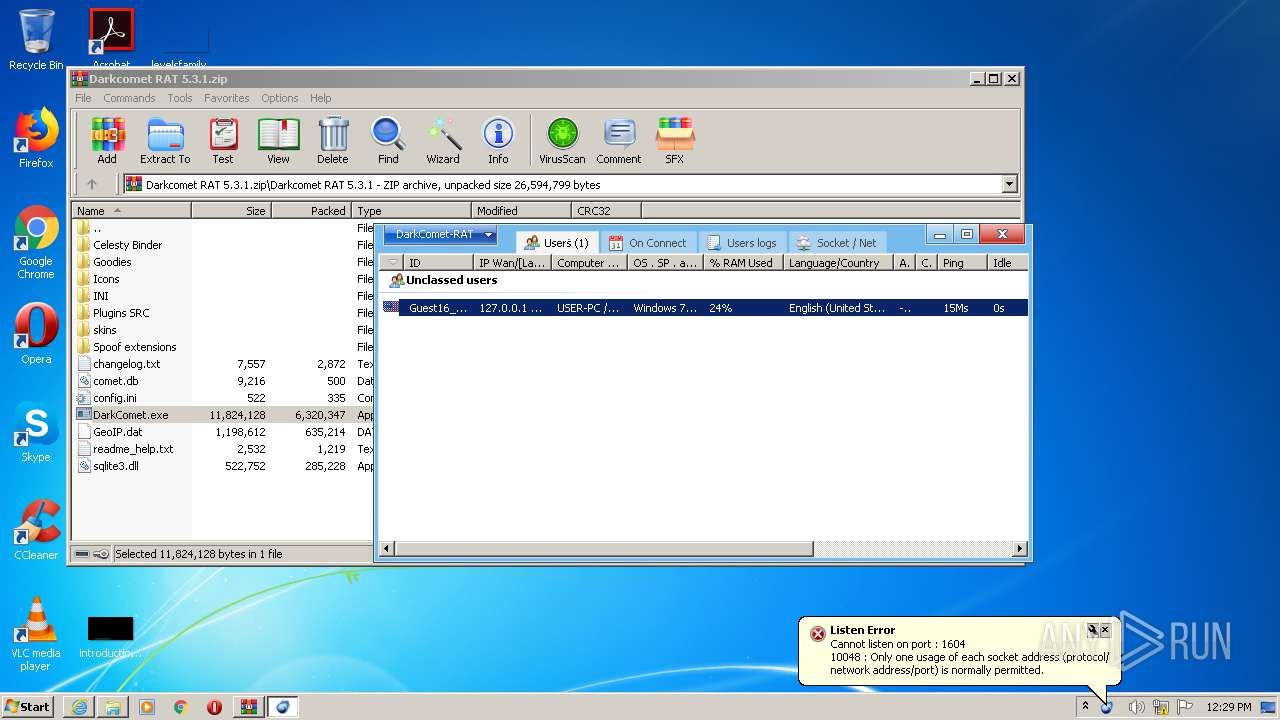Run VirusScan from the toolbar

[562, 141]
